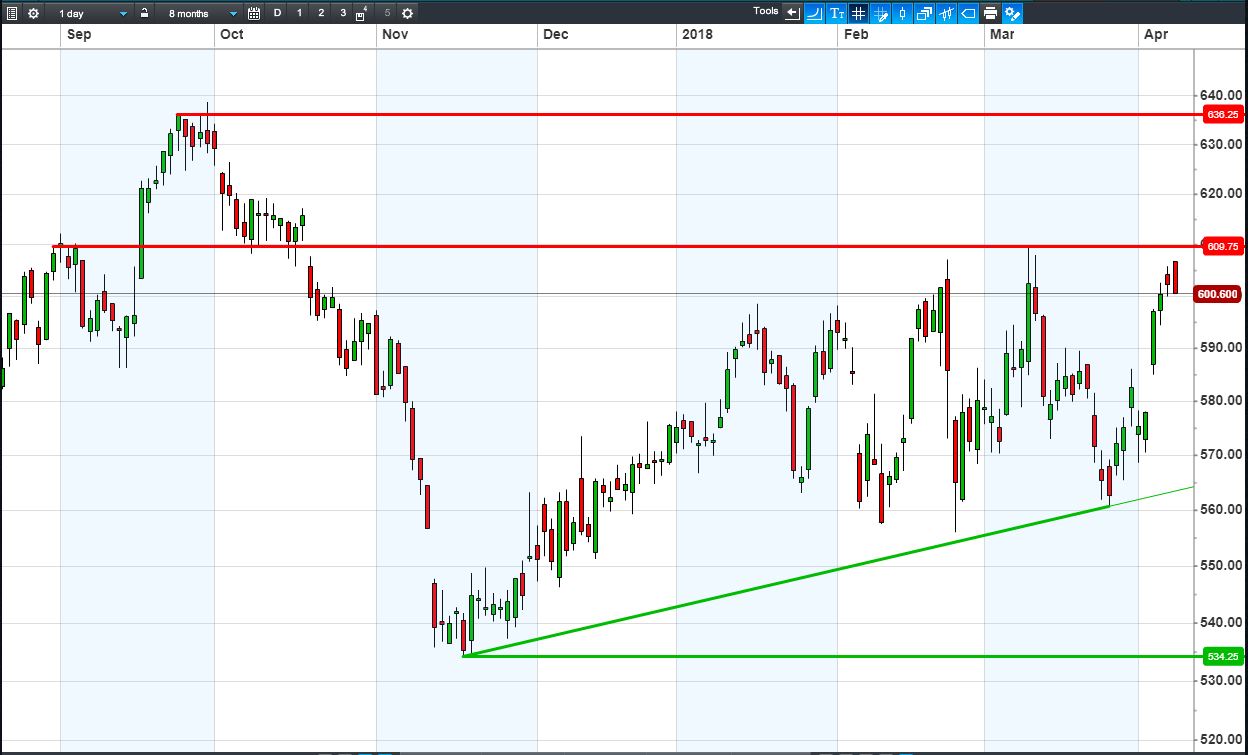Image resolution: width=1248 pixels, height=755 pixels.
Task: Select layout preset 2
Action: [321, 13]
